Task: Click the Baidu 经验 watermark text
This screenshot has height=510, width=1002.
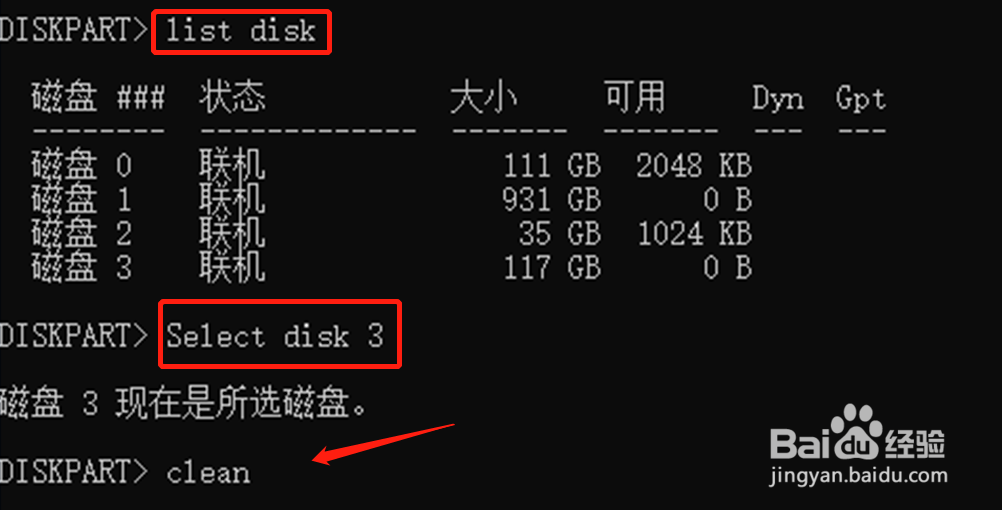Action: (x=858, y=441)
